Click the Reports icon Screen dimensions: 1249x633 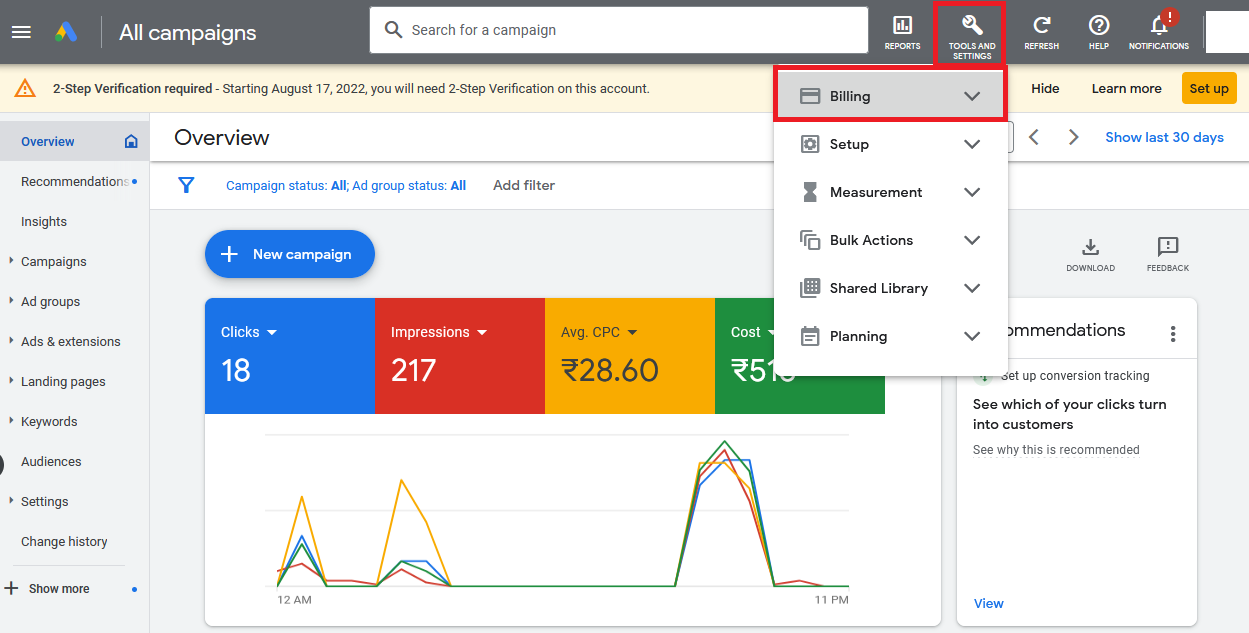pyautogui.click(x=902, y=31)
